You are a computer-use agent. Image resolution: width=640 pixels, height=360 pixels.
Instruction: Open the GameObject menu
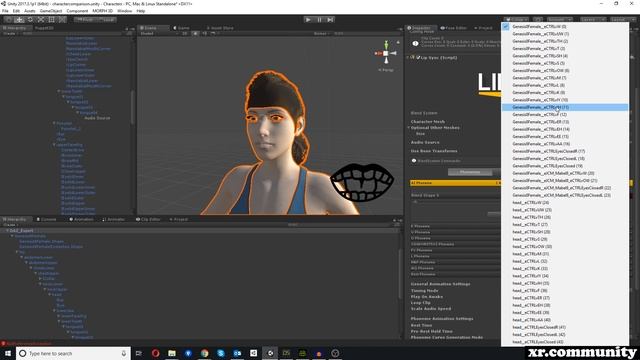pos(51,11)
